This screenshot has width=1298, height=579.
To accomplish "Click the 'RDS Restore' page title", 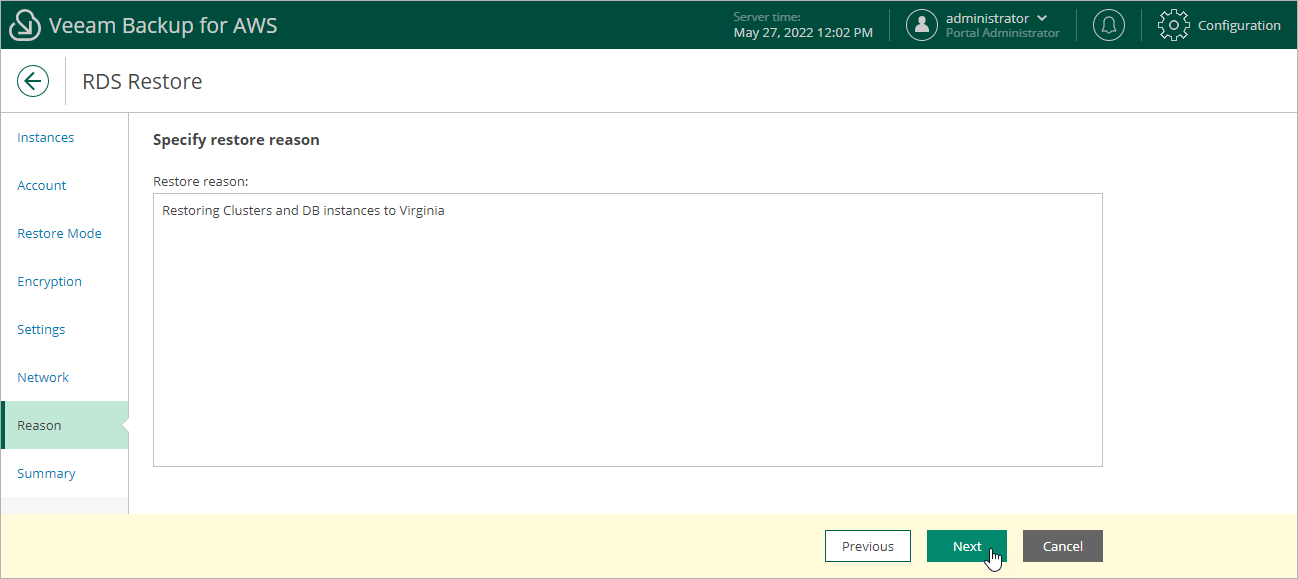I will click(x=142, y=82).
